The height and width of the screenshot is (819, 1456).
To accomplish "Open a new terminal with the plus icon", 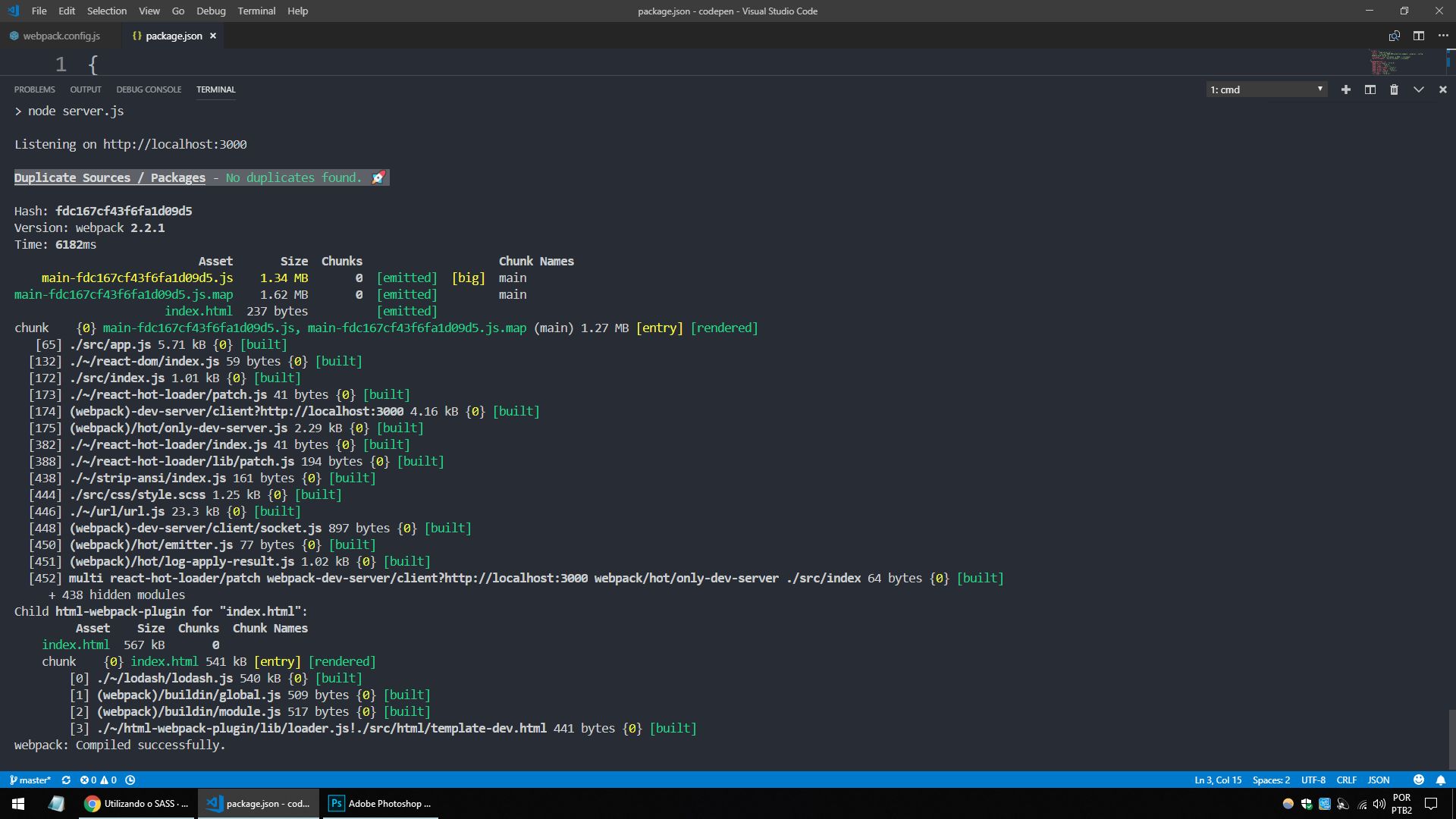I will (x=1345, y=89).
